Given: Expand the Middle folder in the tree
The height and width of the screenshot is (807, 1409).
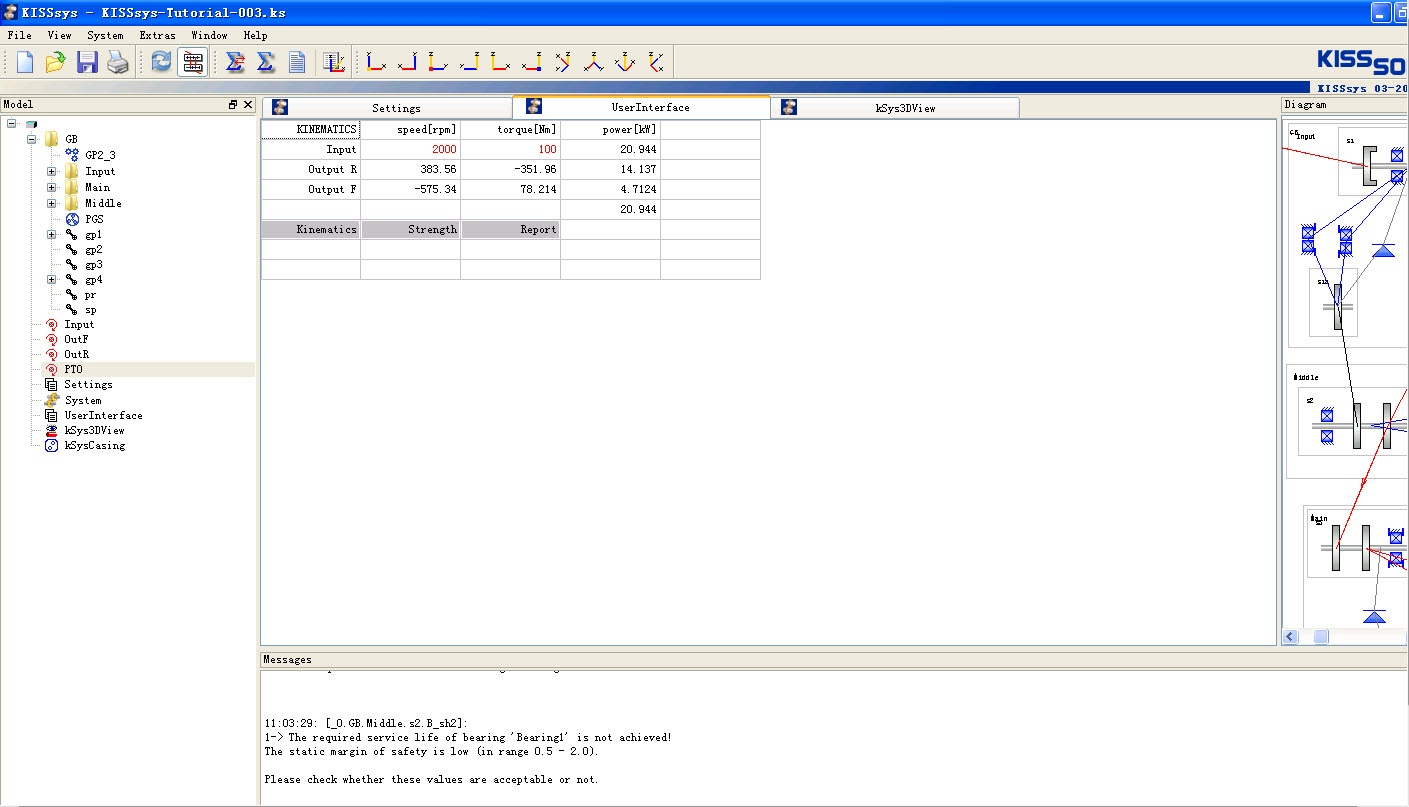Looking at the screenshot, I should click(51, 204).
